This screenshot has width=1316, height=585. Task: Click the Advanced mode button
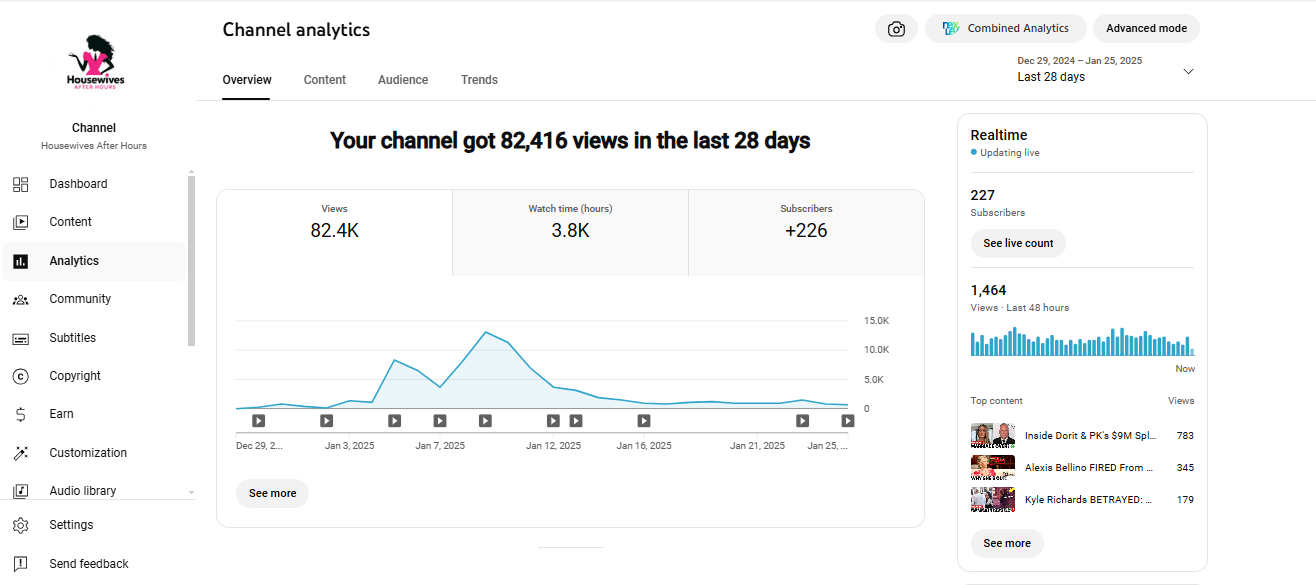point(1146,29)
